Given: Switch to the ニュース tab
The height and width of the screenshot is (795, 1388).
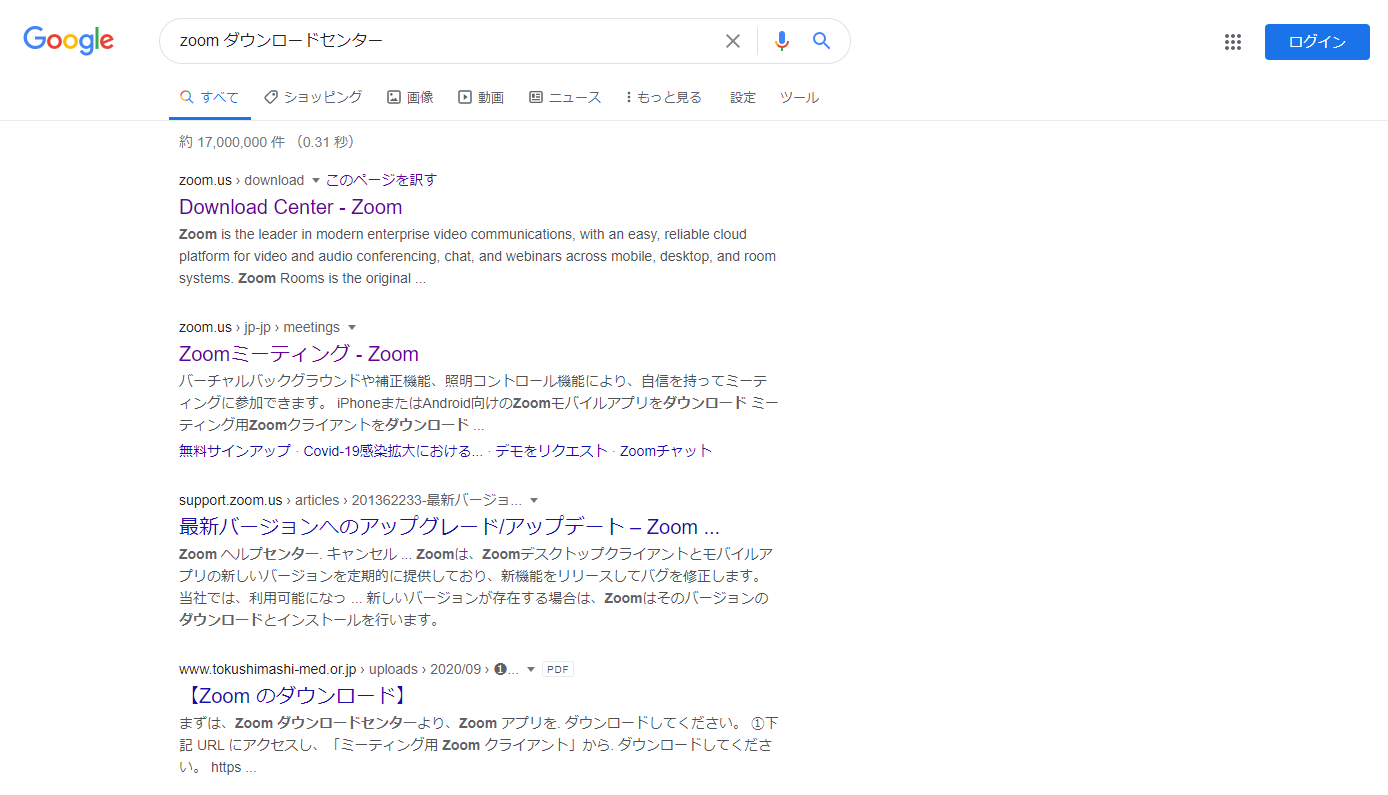Looking at the screenshot, I should coord(565,98).
